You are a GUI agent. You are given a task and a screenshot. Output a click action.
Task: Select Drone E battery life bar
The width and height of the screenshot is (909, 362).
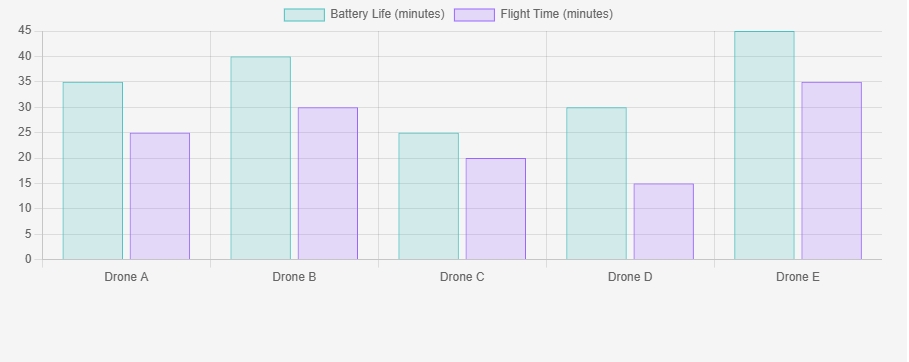pos(764,146)
